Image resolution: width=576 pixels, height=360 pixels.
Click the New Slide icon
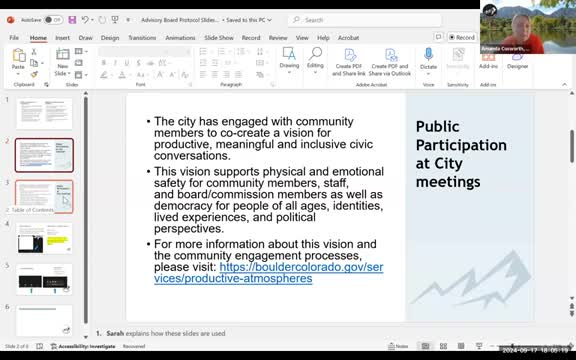[62, 55]
